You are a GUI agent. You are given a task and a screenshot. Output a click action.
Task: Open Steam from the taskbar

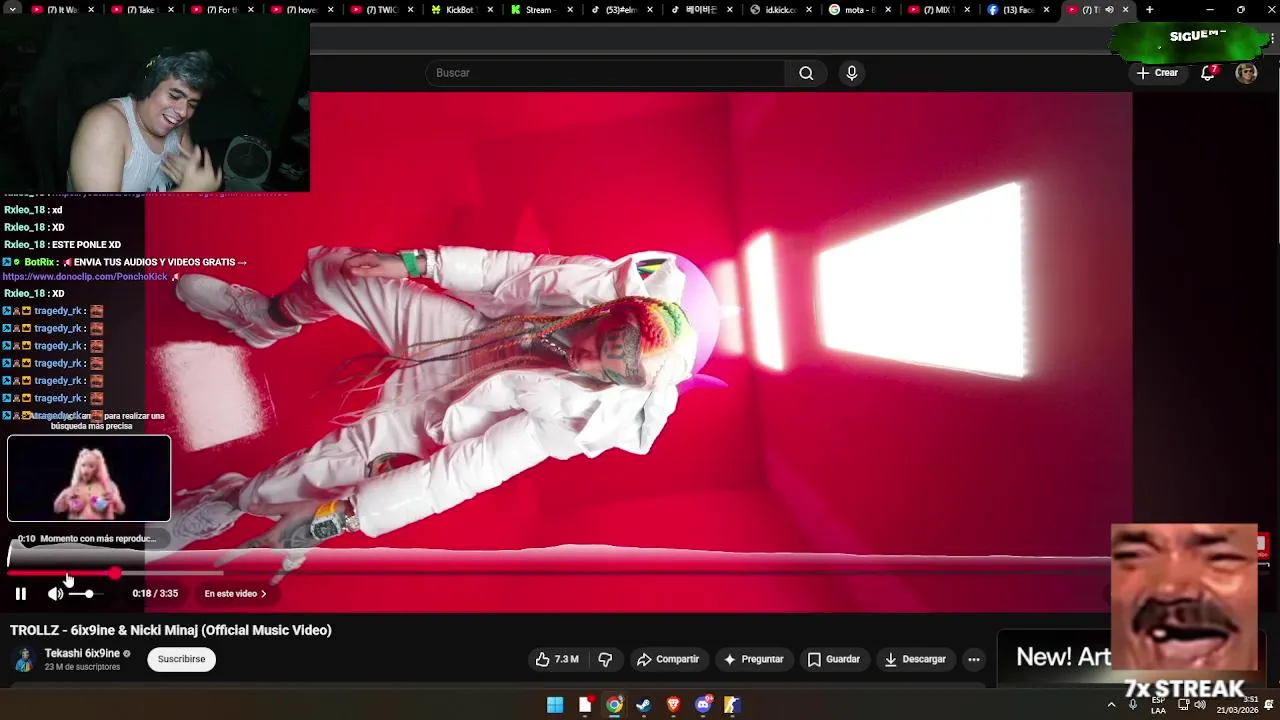643,705
